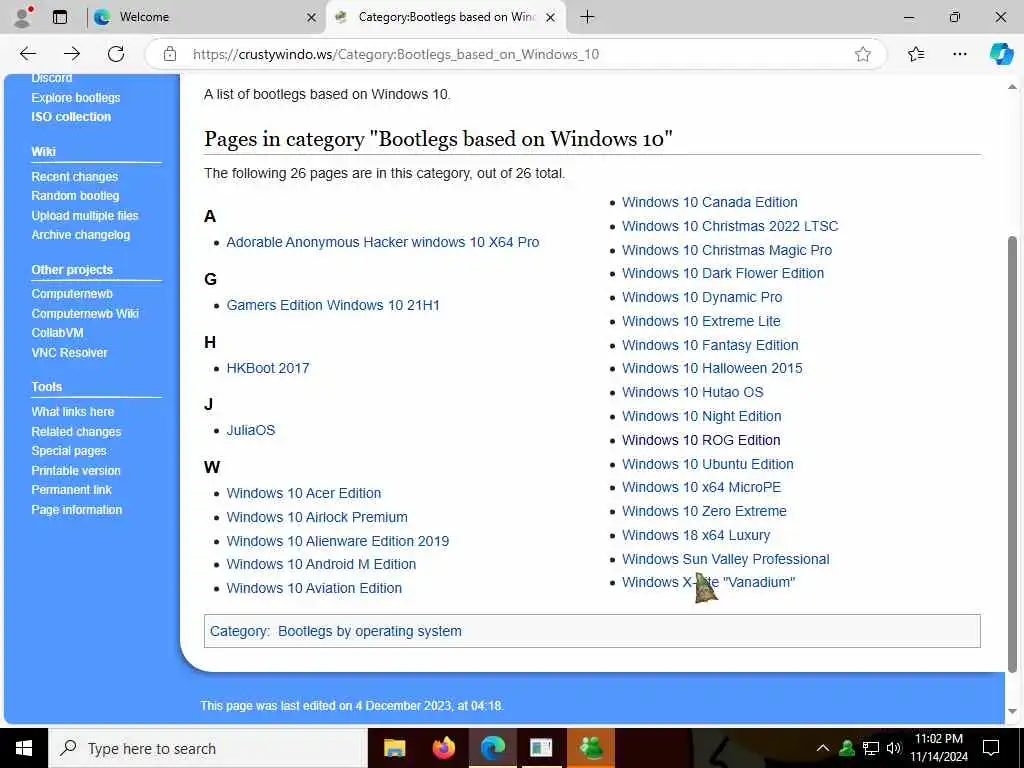Open the volume tray icon

pos(894,748)
